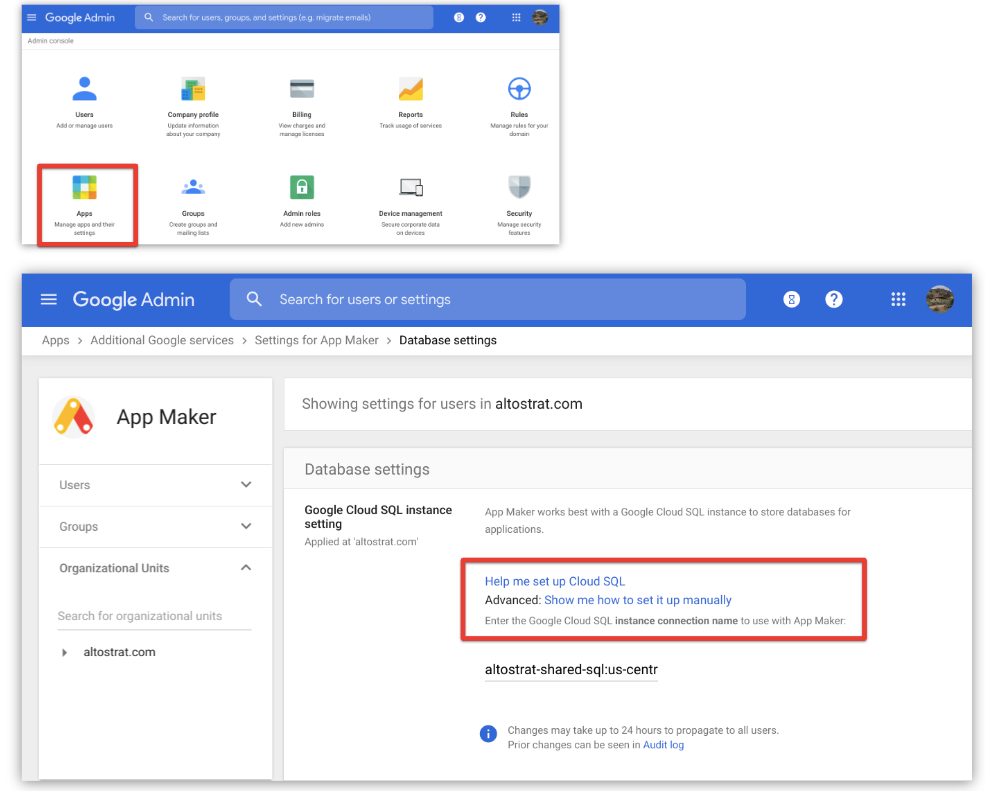Viewport: 985px width, 791px height.
Task: Open Google apps grid in top Admin console window
Action: tap(516, 18)
